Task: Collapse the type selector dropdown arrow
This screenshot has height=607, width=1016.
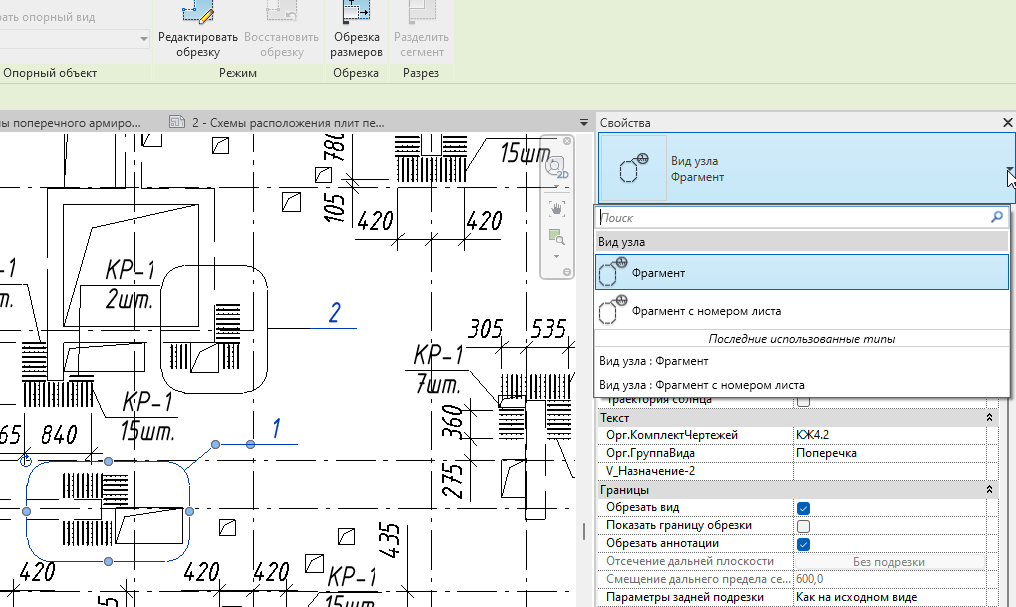Action: [x=1009, y=171]
